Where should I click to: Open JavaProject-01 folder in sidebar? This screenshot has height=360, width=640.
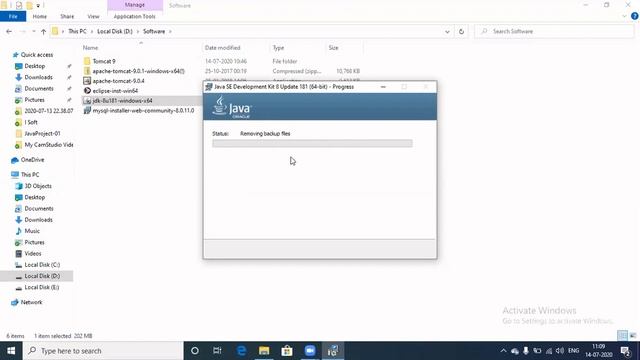[x=42, y=133]
